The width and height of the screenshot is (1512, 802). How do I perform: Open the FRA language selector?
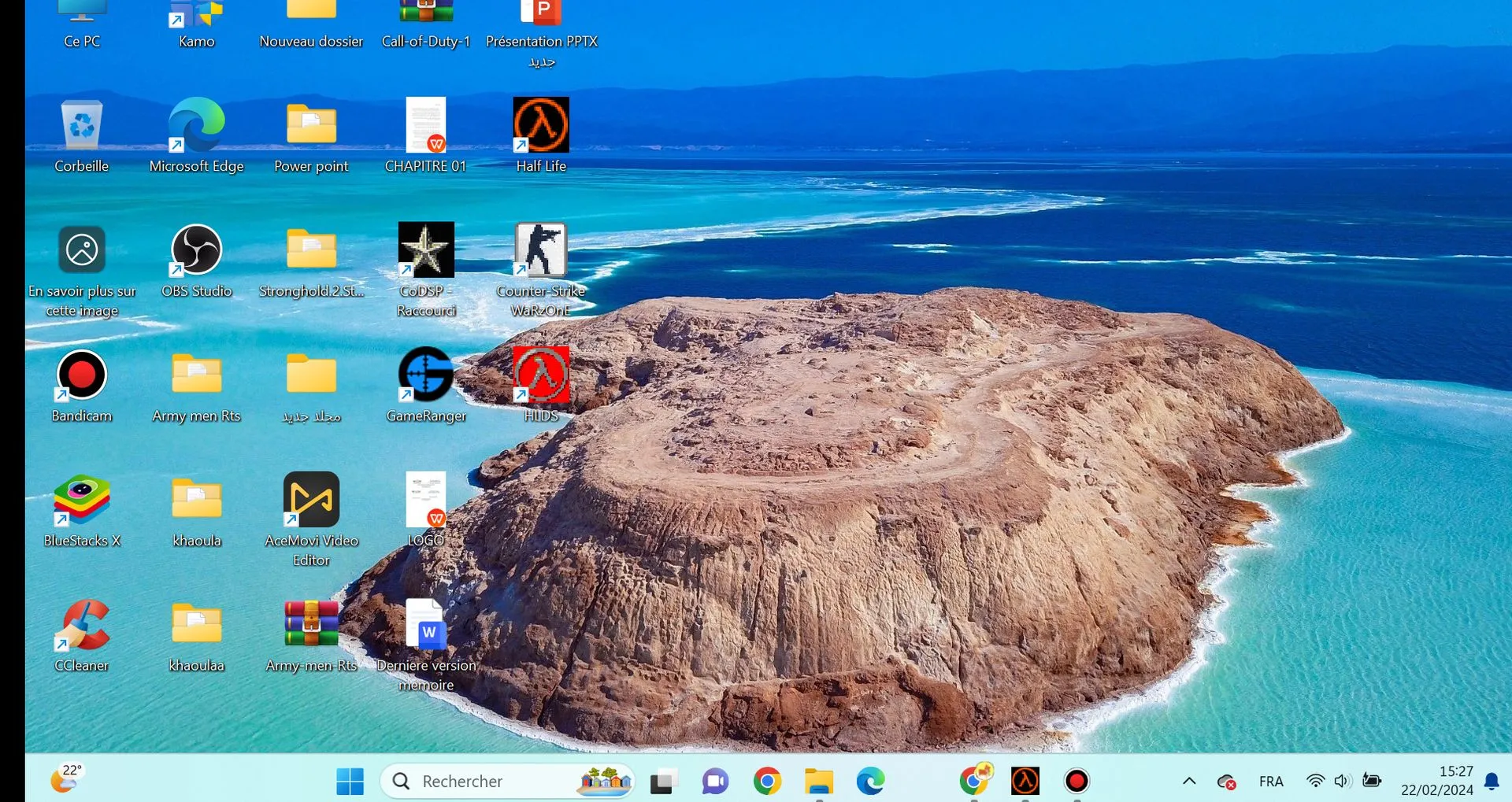(1271, 782)
